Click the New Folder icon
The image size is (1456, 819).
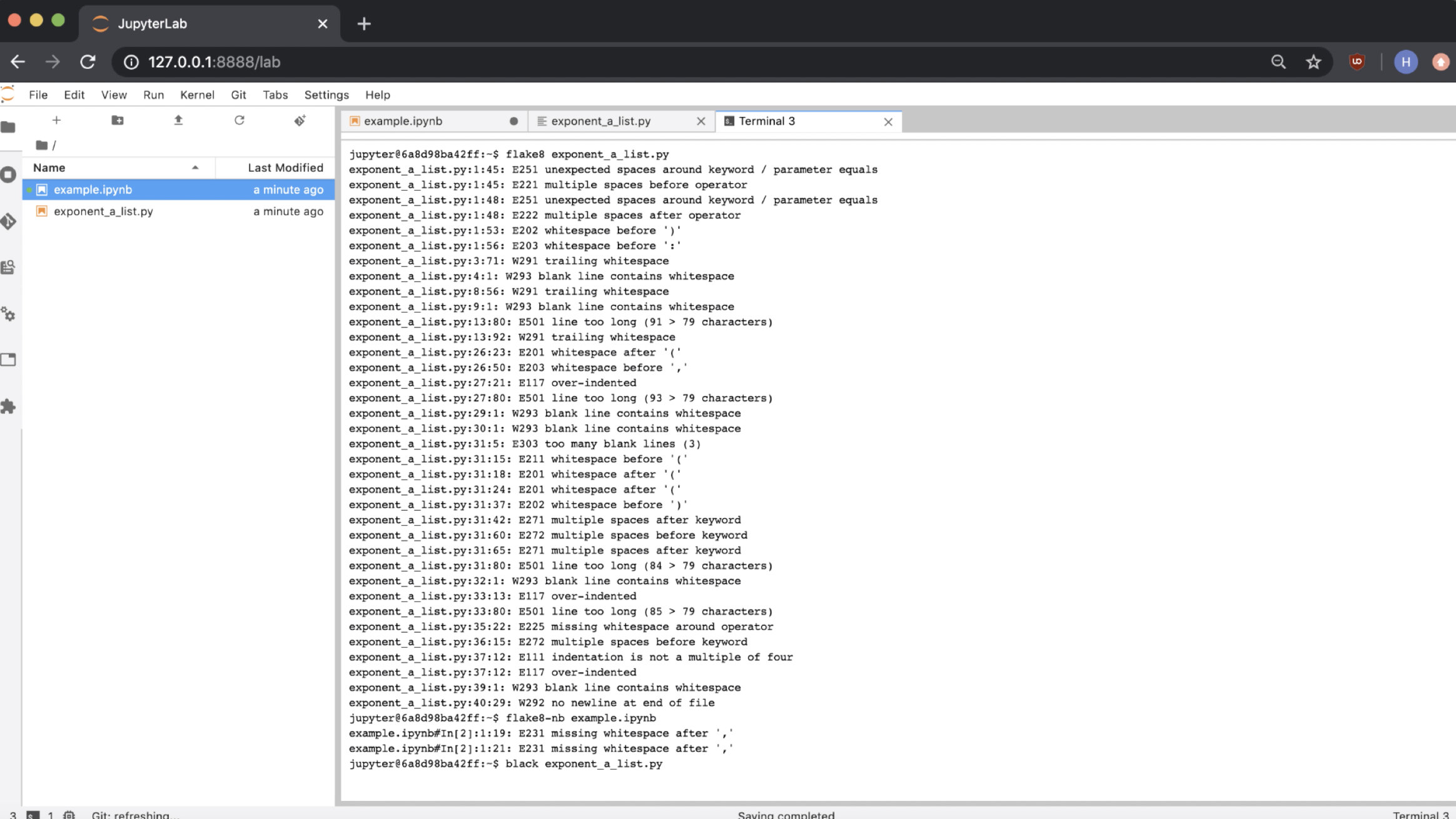click(x=117, y=120)
